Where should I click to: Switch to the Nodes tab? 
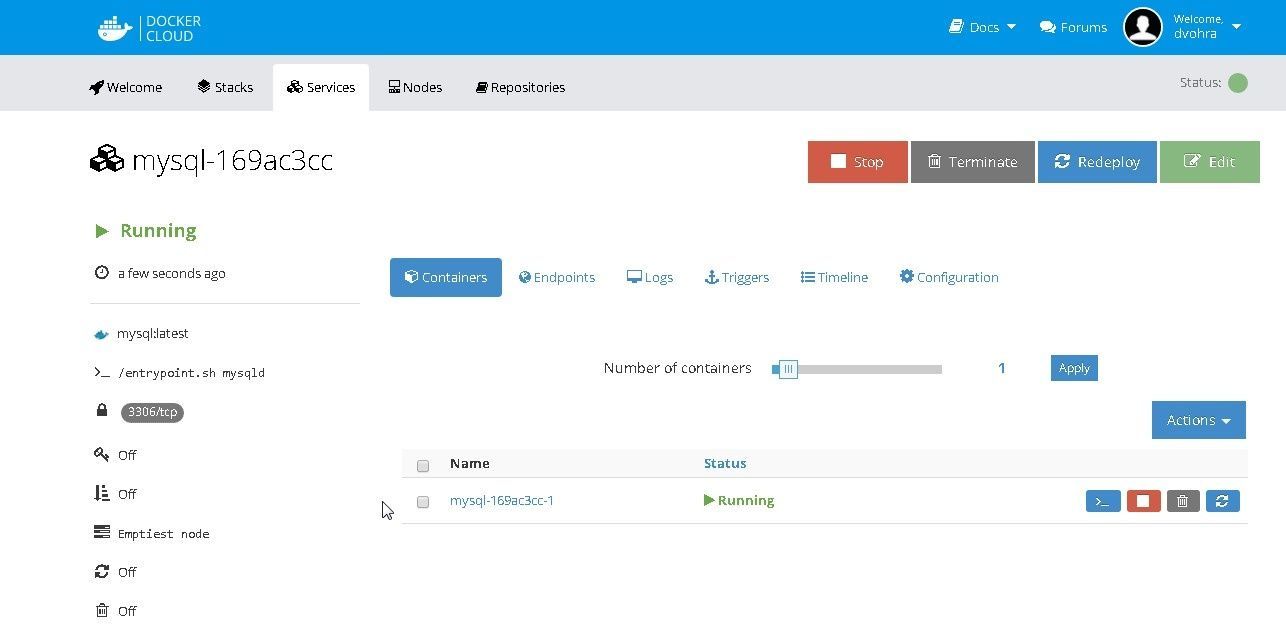(x=415, y=87)
